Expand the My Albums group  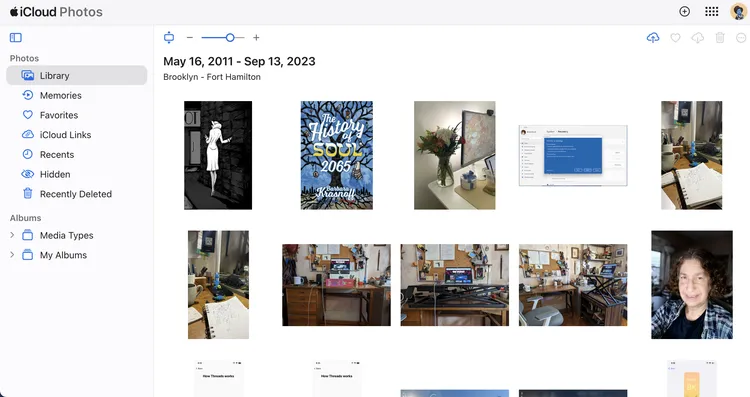click(12, 255)
